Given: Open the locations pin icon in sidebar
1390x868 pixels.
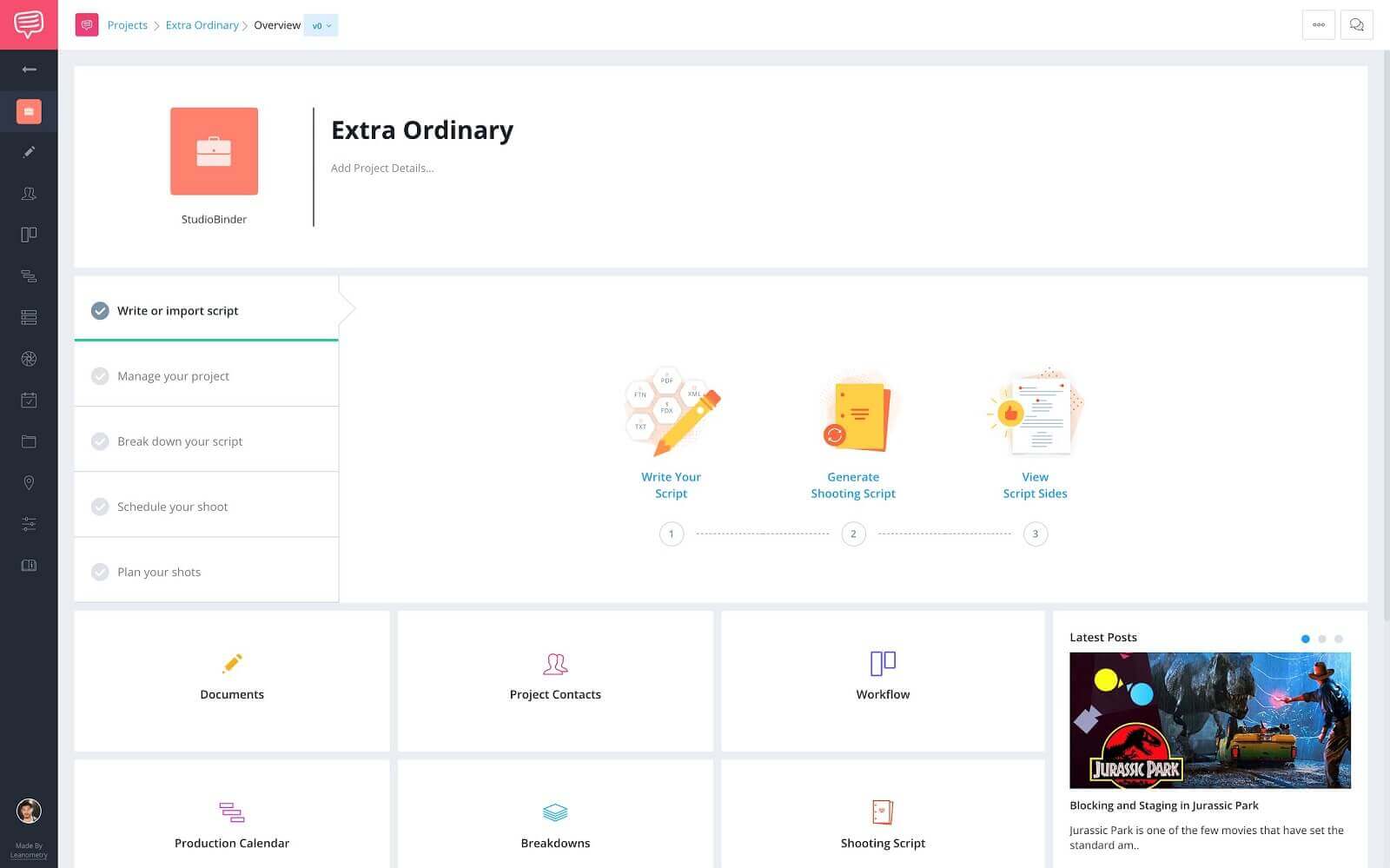Looking at the screenshot, I should coord(29,483).
